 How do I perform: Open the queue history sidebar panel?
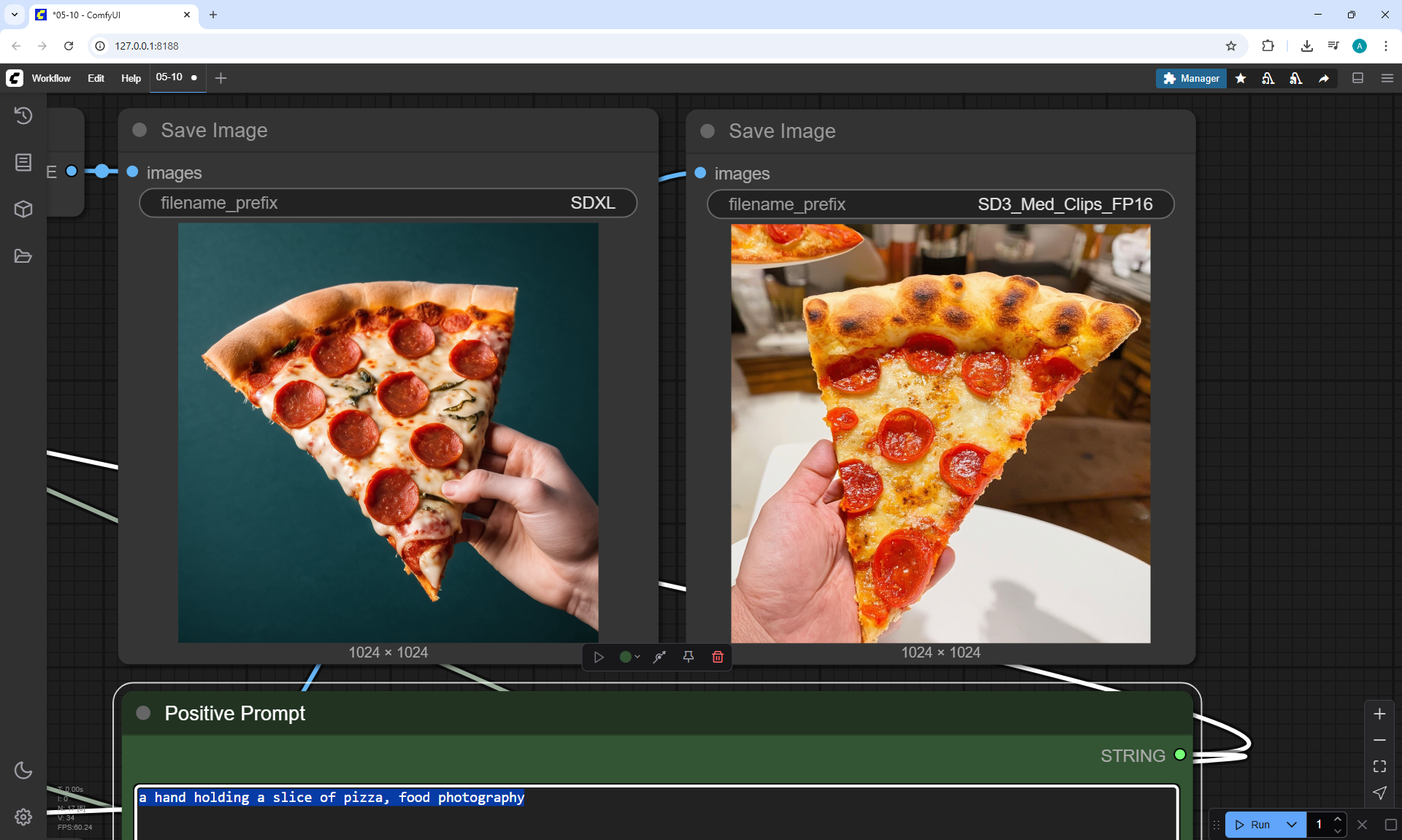click(x=23, y=115)
